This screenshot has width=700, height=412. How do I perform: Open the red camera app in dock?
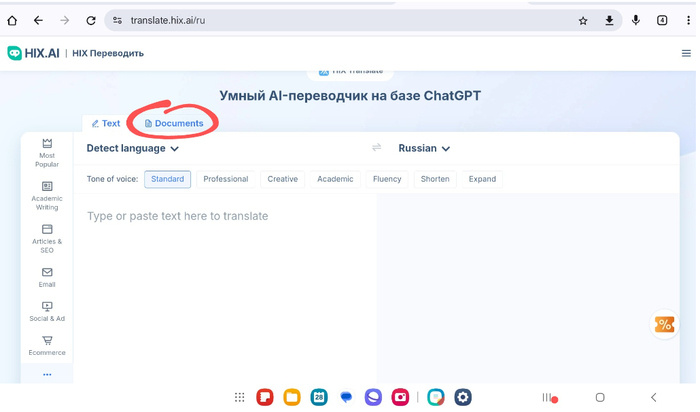(x=400, y=397)
